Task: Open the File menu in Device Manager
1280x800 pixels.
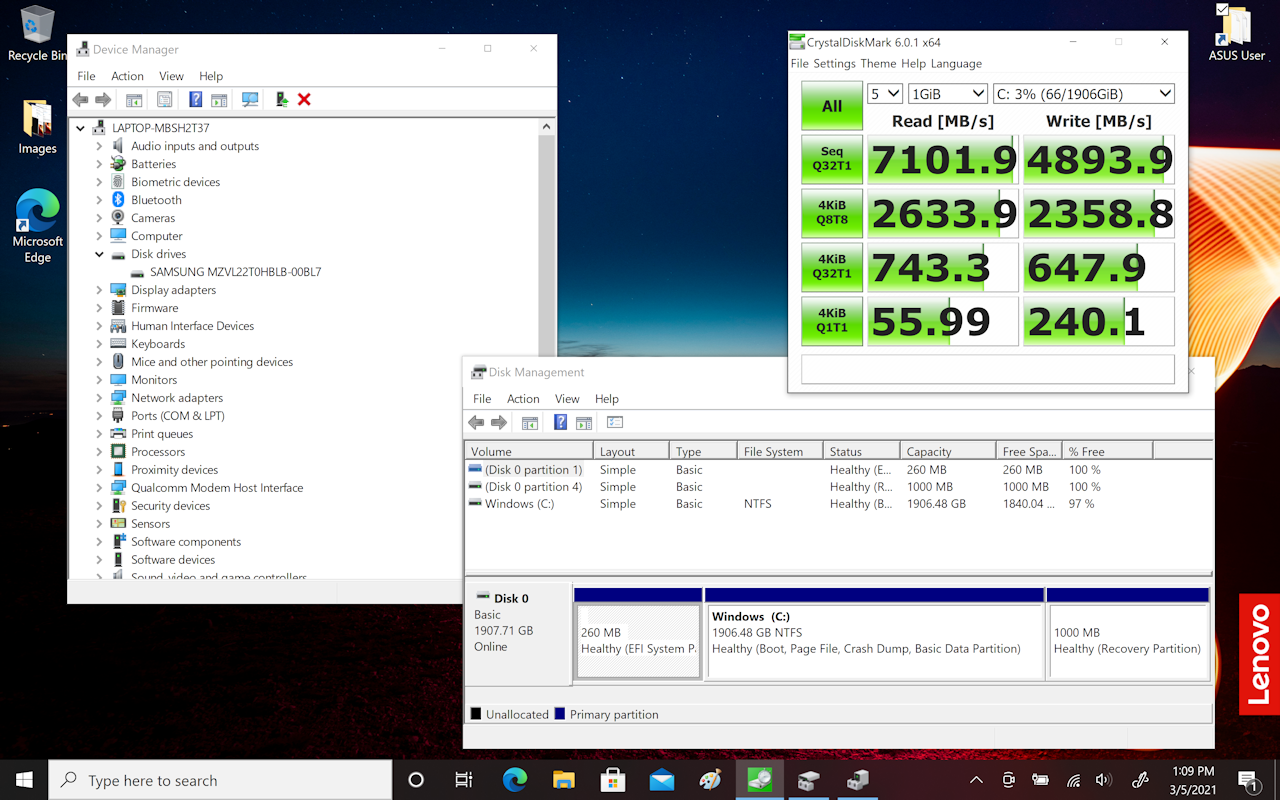Action: 87,76
